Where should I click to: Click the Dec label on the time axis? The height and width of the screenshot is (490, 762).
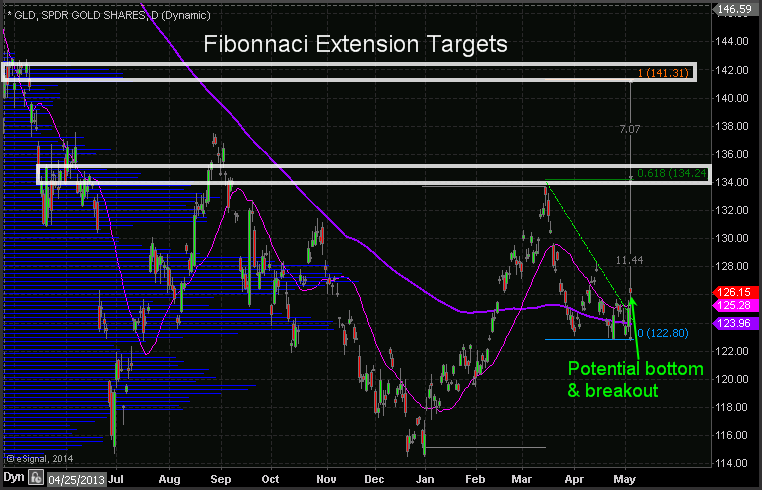[374, 479]
